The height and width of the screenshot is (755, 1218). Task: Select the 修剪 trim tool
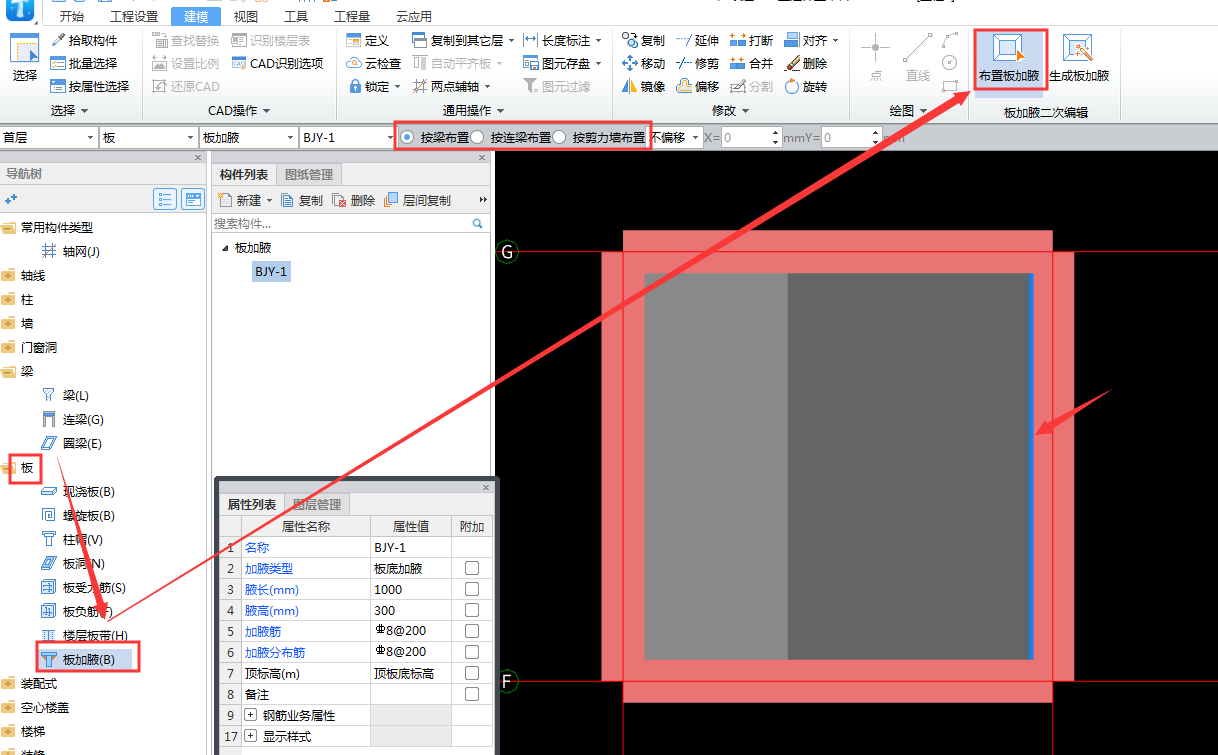coord(697,63)
